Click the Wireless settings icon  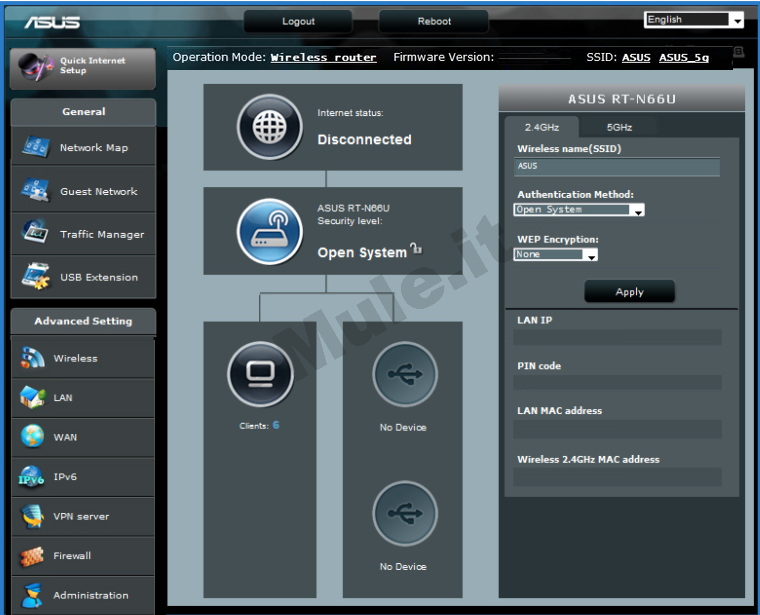click(32, 358)
